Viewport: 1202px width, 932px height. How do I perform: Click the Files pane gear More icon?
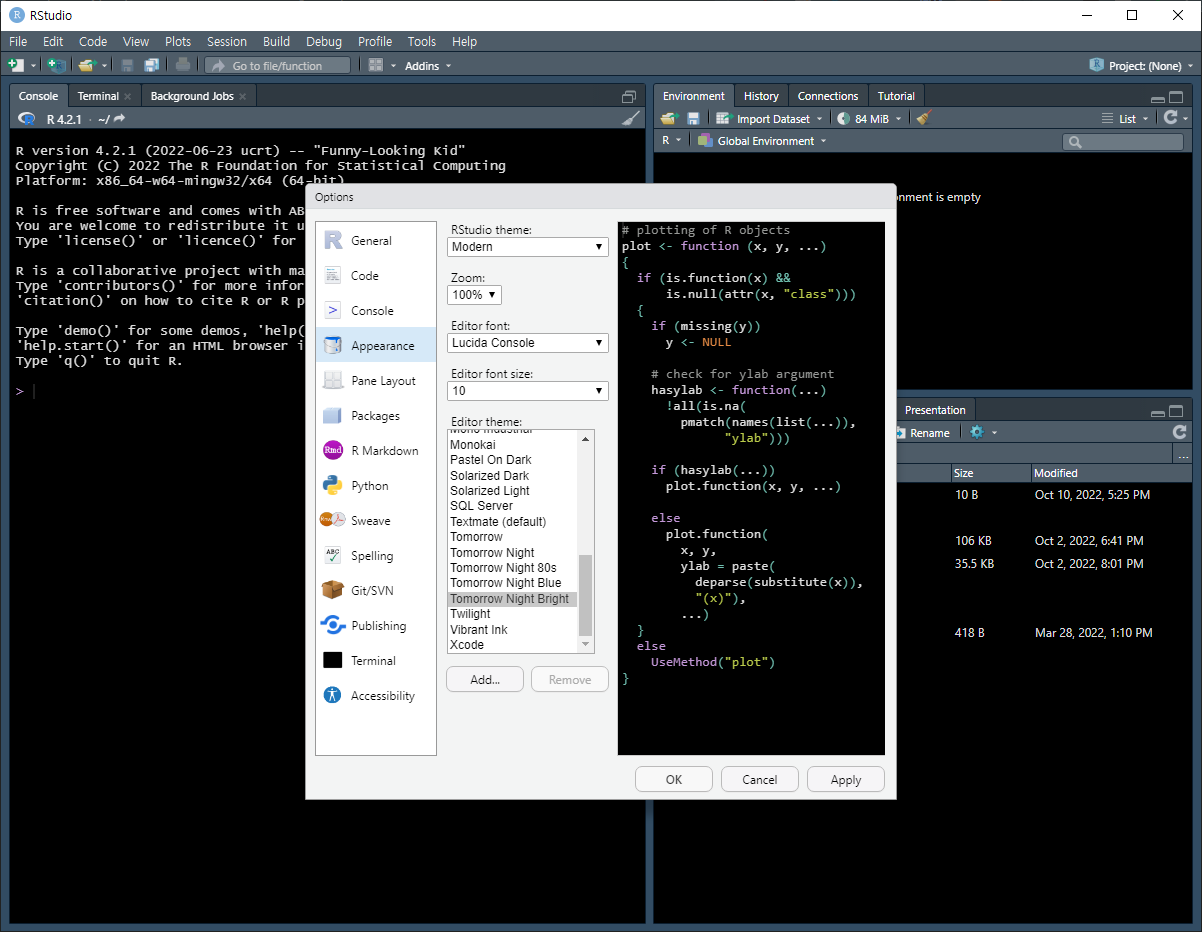(x=977, y=432)
